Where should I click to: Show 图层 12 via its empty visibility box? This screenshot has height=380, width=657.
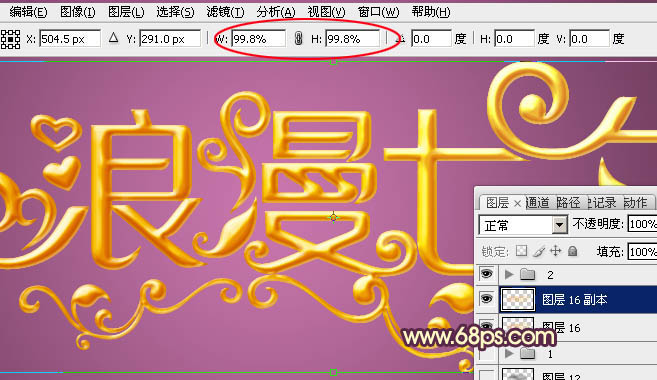point(486,374)
